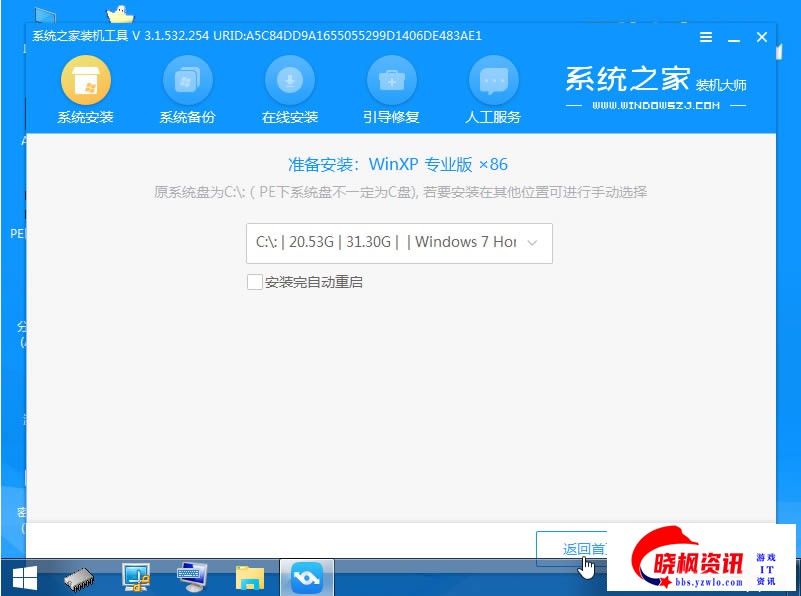Open the memory chip taskbar icon

[x=79, y=577]
